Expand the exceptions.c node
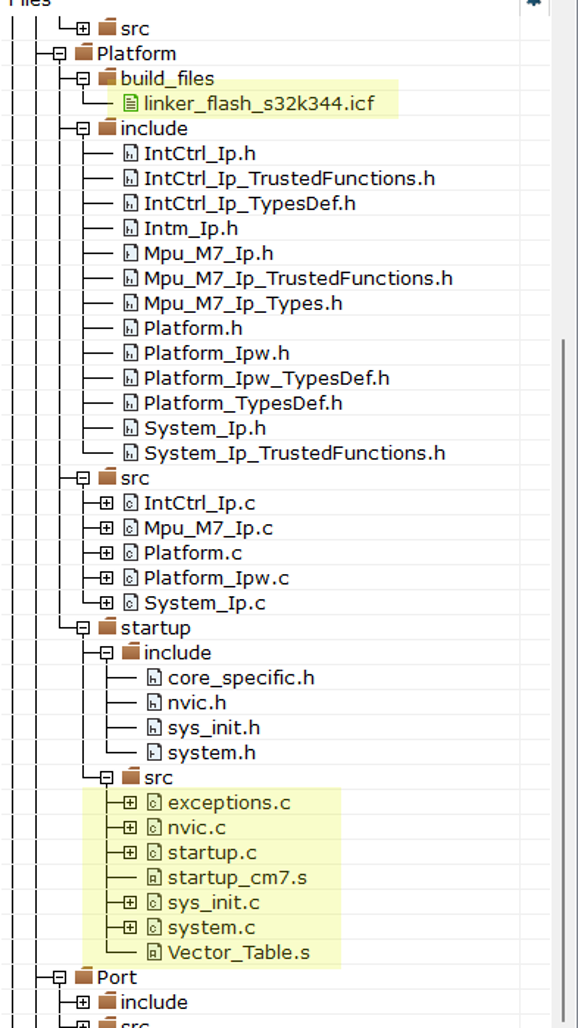This screenshot has height=1028, width=578. [x=130, y=803]
